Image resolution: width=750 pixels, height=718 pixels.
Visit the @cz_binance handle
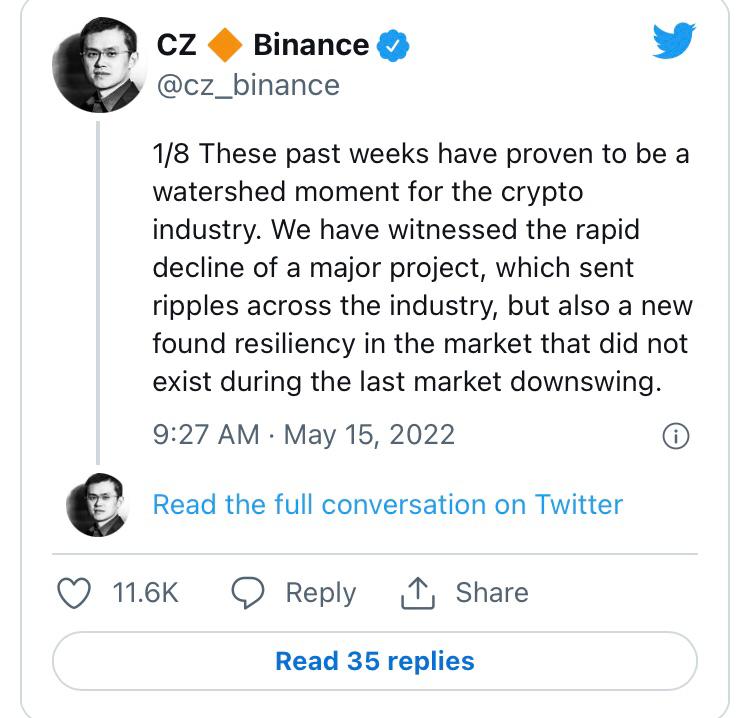coord(248,85)
